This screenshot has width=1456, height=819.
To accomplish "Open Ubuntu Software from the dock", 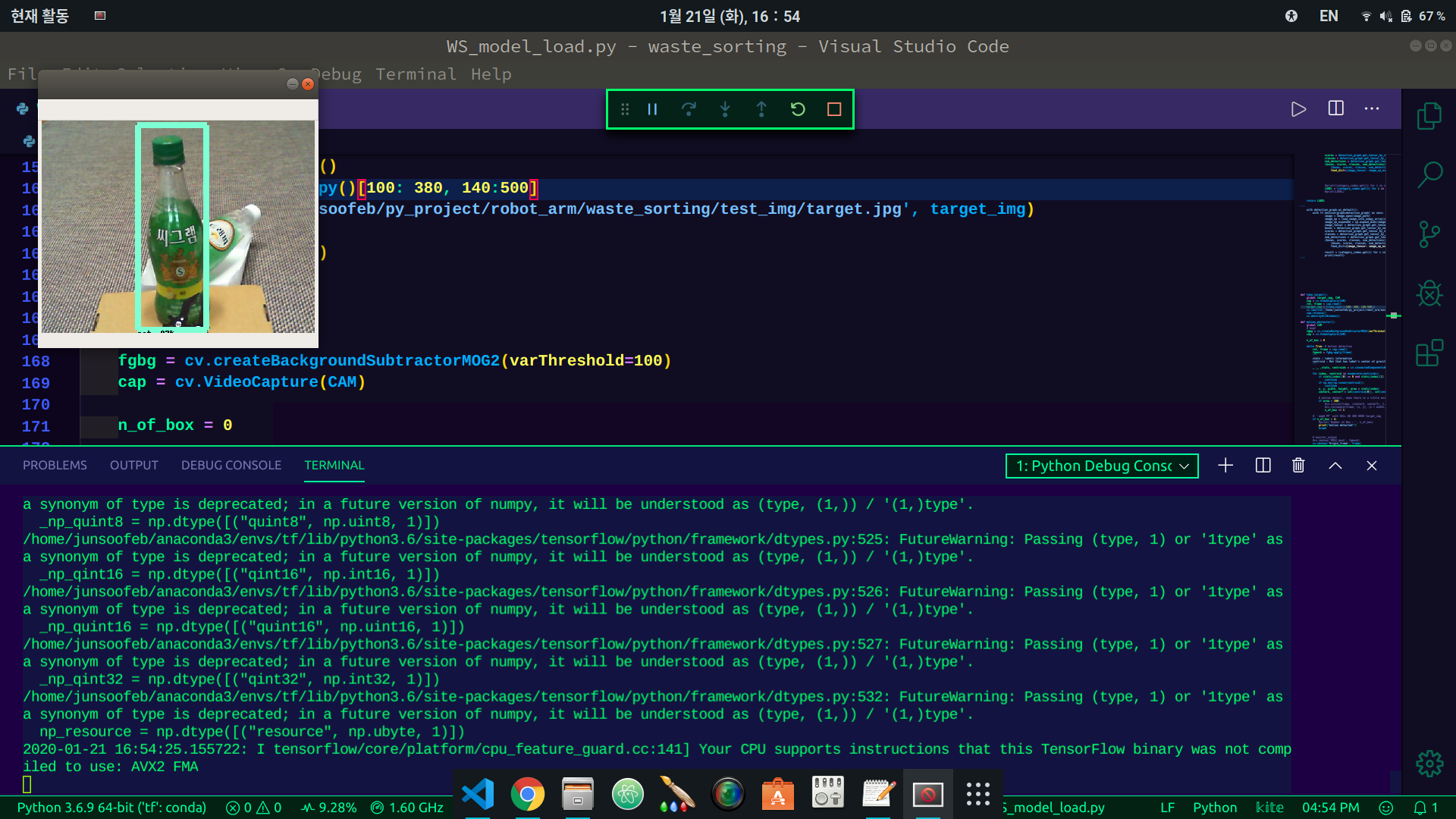I will click(778, 794).
